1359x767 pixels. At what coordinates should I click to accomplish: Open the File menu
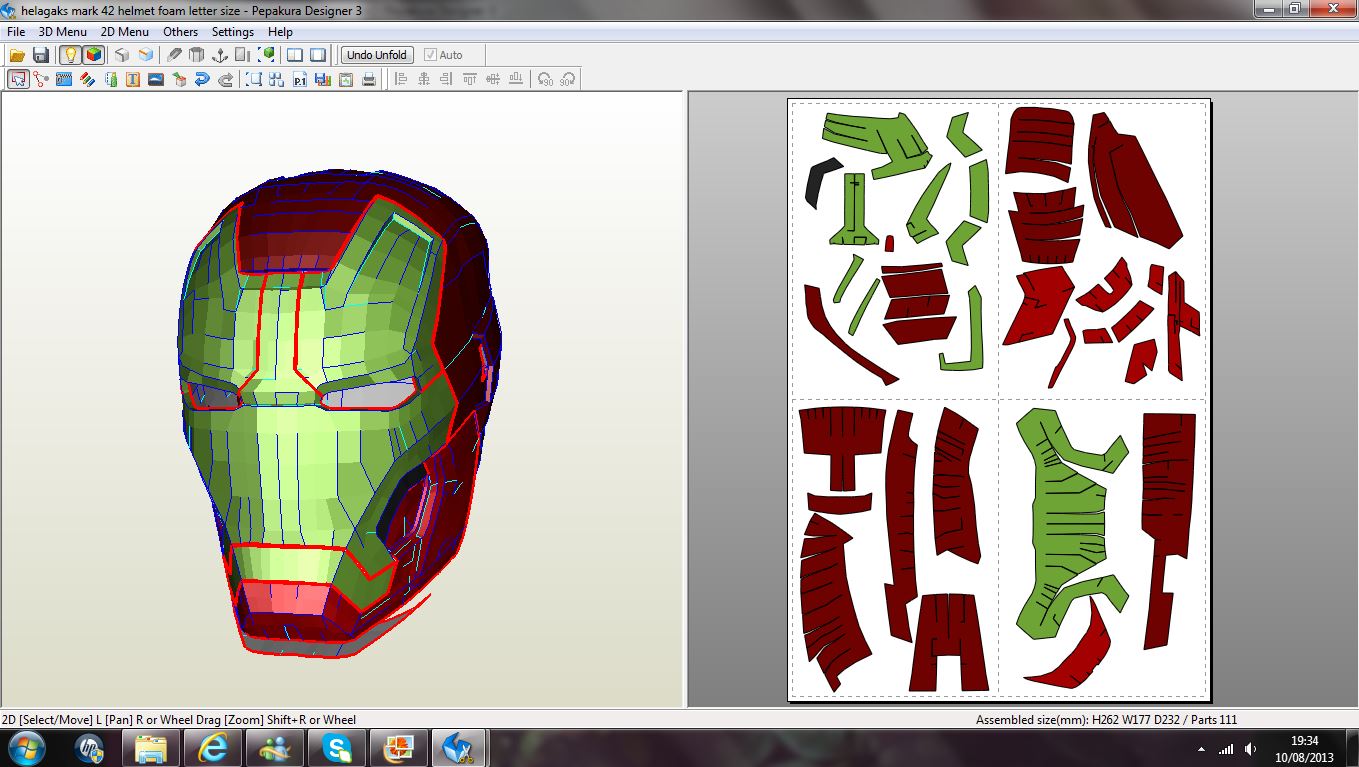click(16, 32)
